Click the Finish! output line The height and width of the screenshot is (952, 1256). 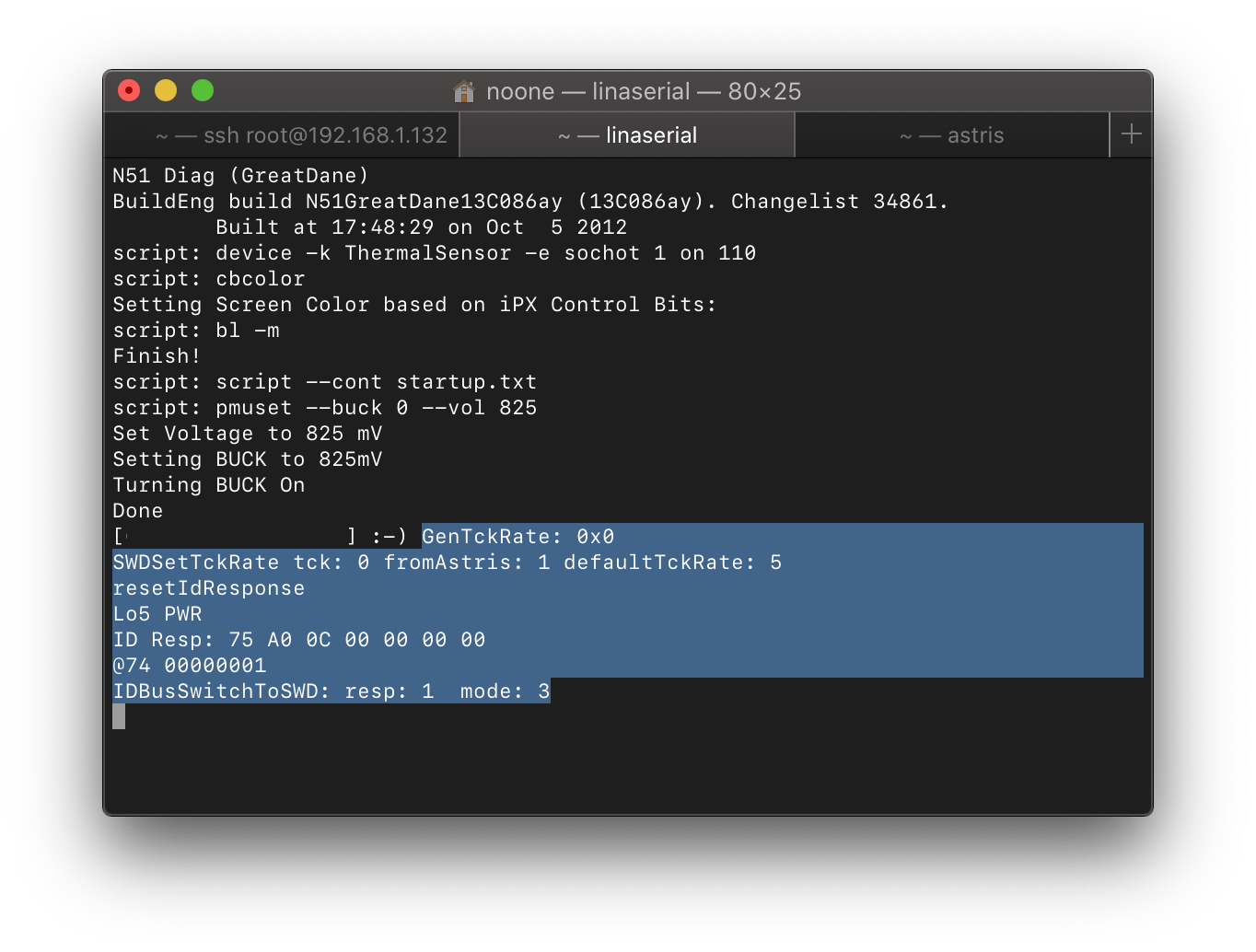[157, 355]
